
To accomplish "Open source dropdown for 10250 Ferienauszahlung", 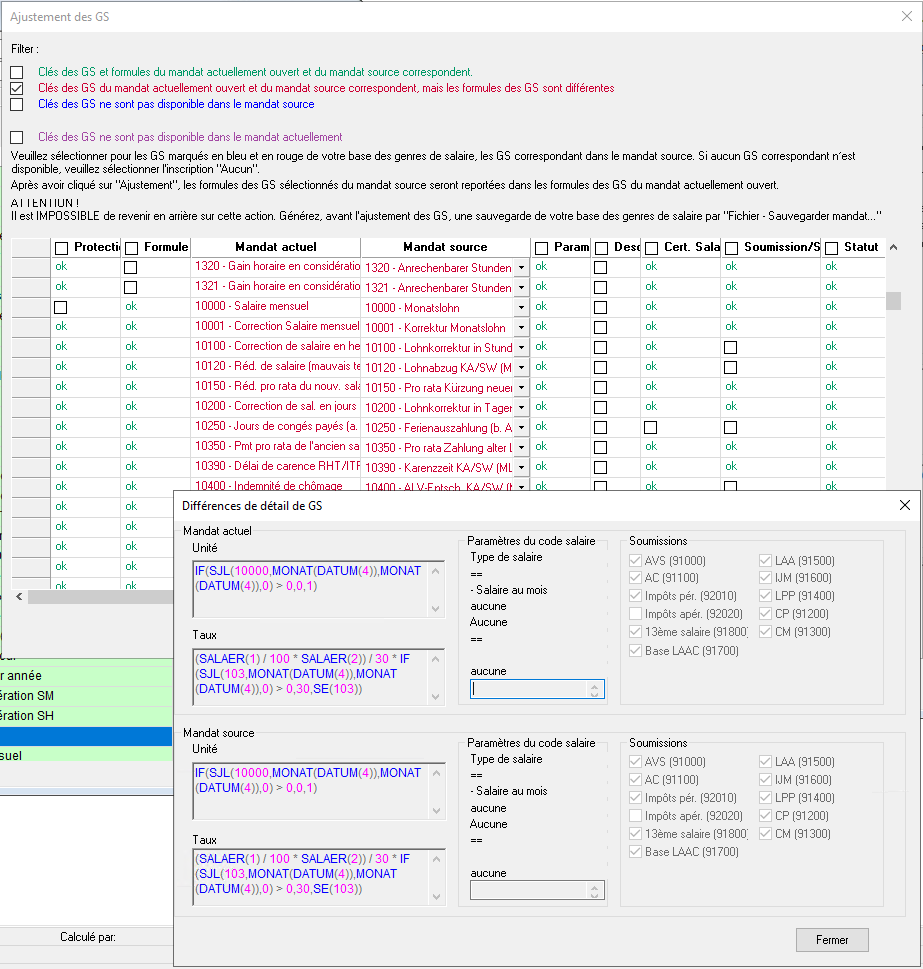I will [521, 427].
